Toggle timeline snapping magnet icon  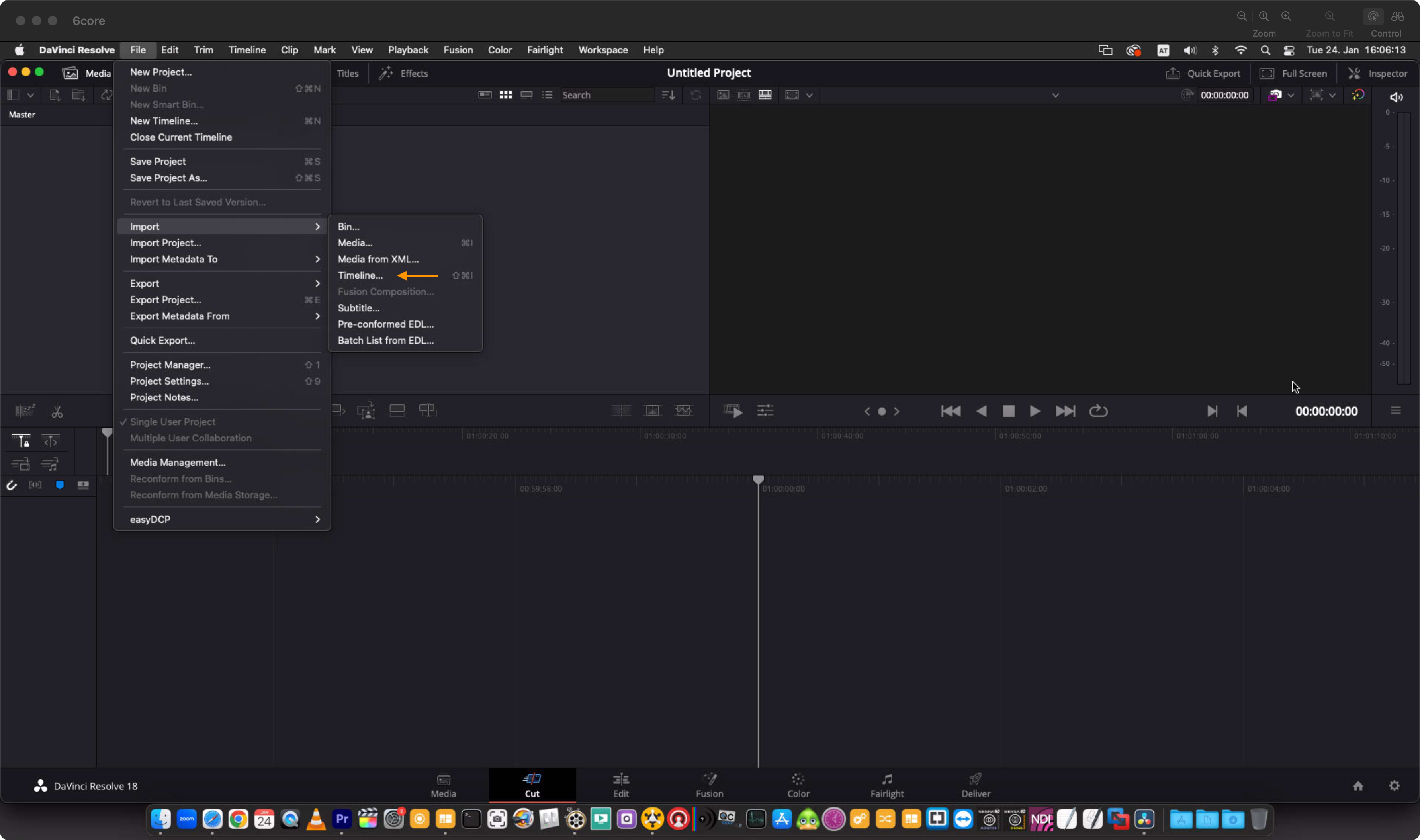pyautogui.click(x=11, y=485)
